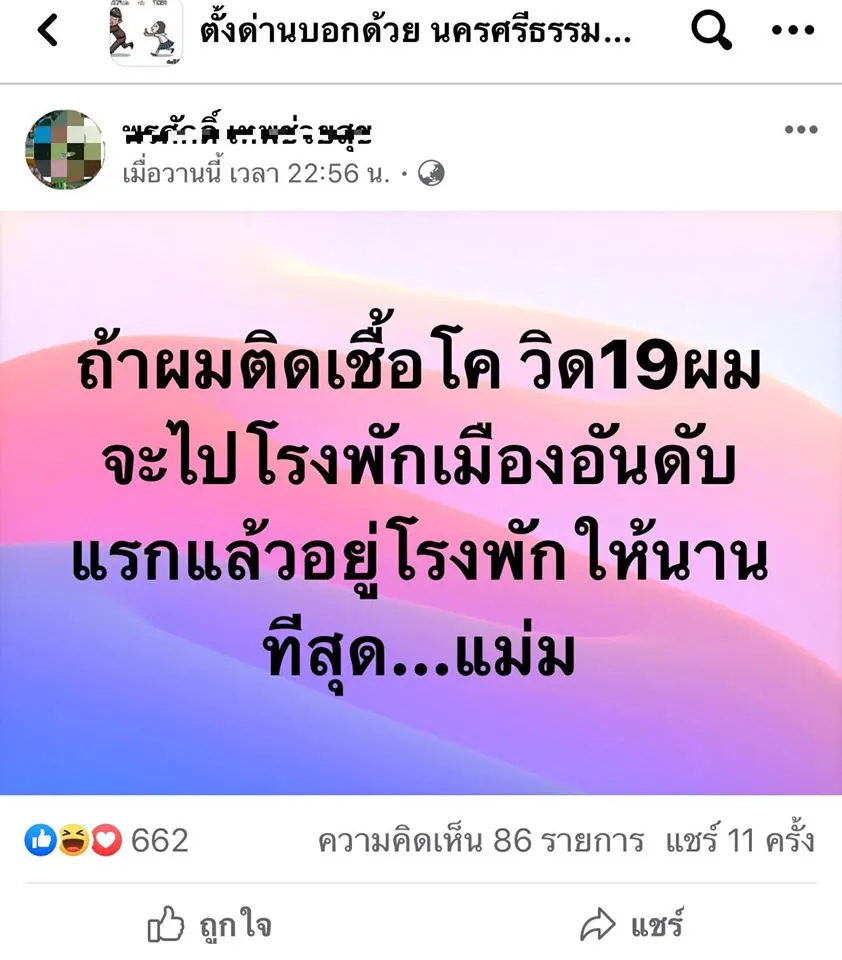842x960 pixels.
Task: Tap the group avatar thumbnail
Action: [146, 32]
